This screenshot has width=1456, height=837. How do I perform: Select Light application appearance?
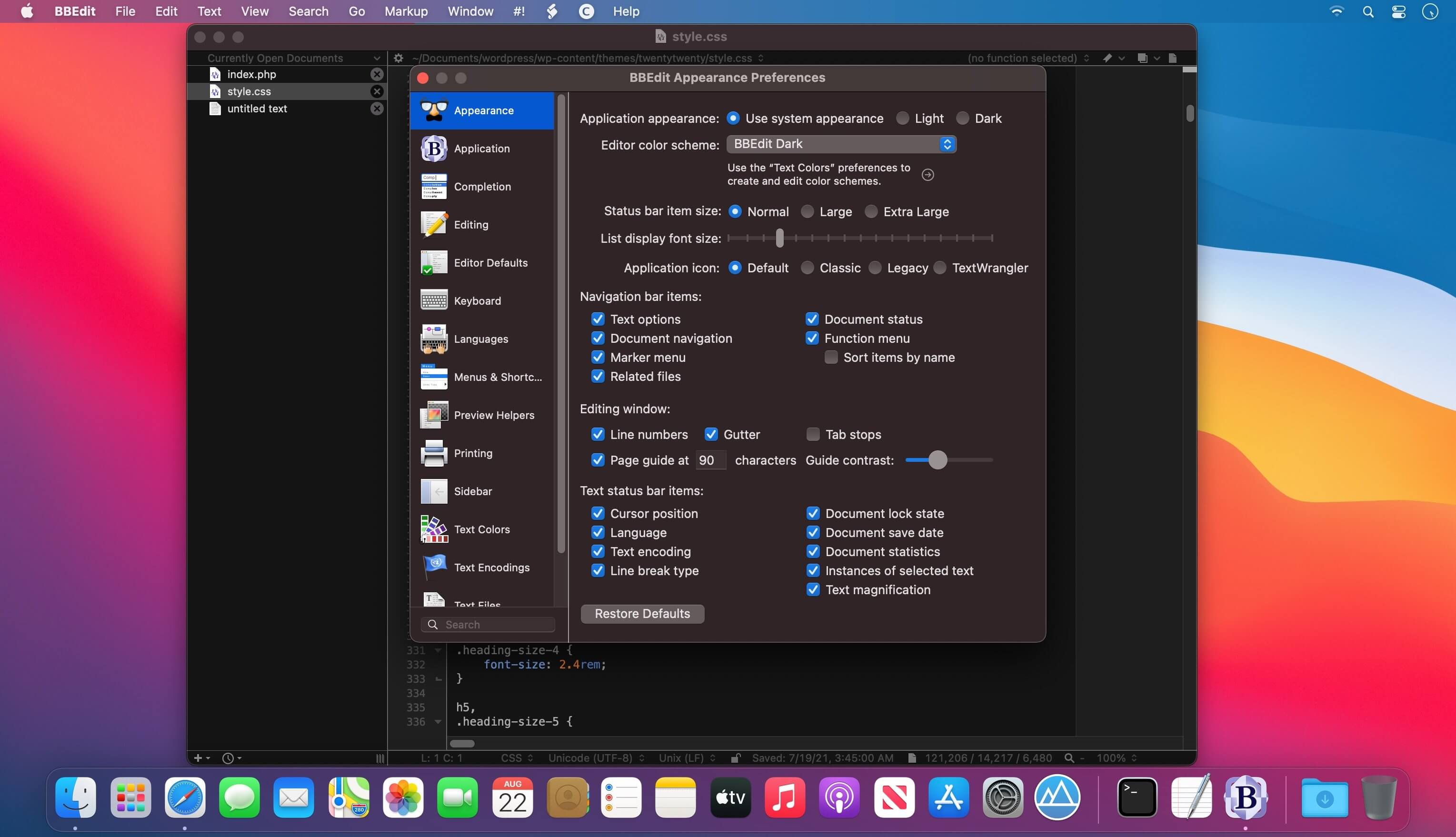(x=902, y=119)
